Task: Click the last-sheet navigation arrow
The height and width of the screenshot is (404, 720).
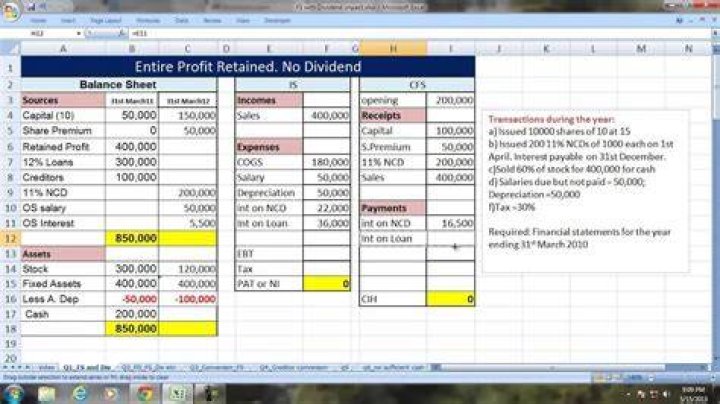Action: click(27, 368)
